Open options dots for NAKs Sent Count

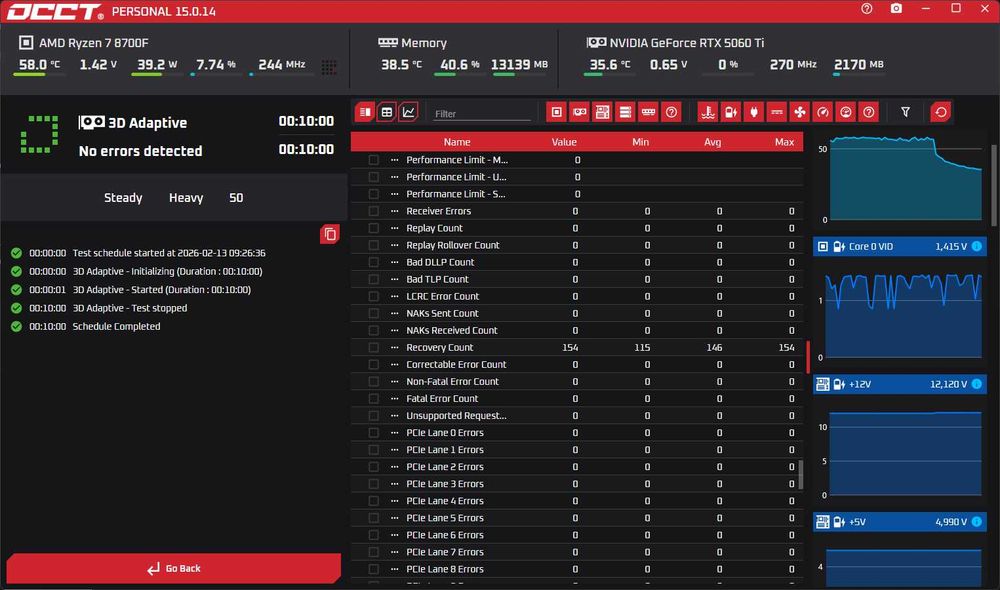(x=394, y=313)
